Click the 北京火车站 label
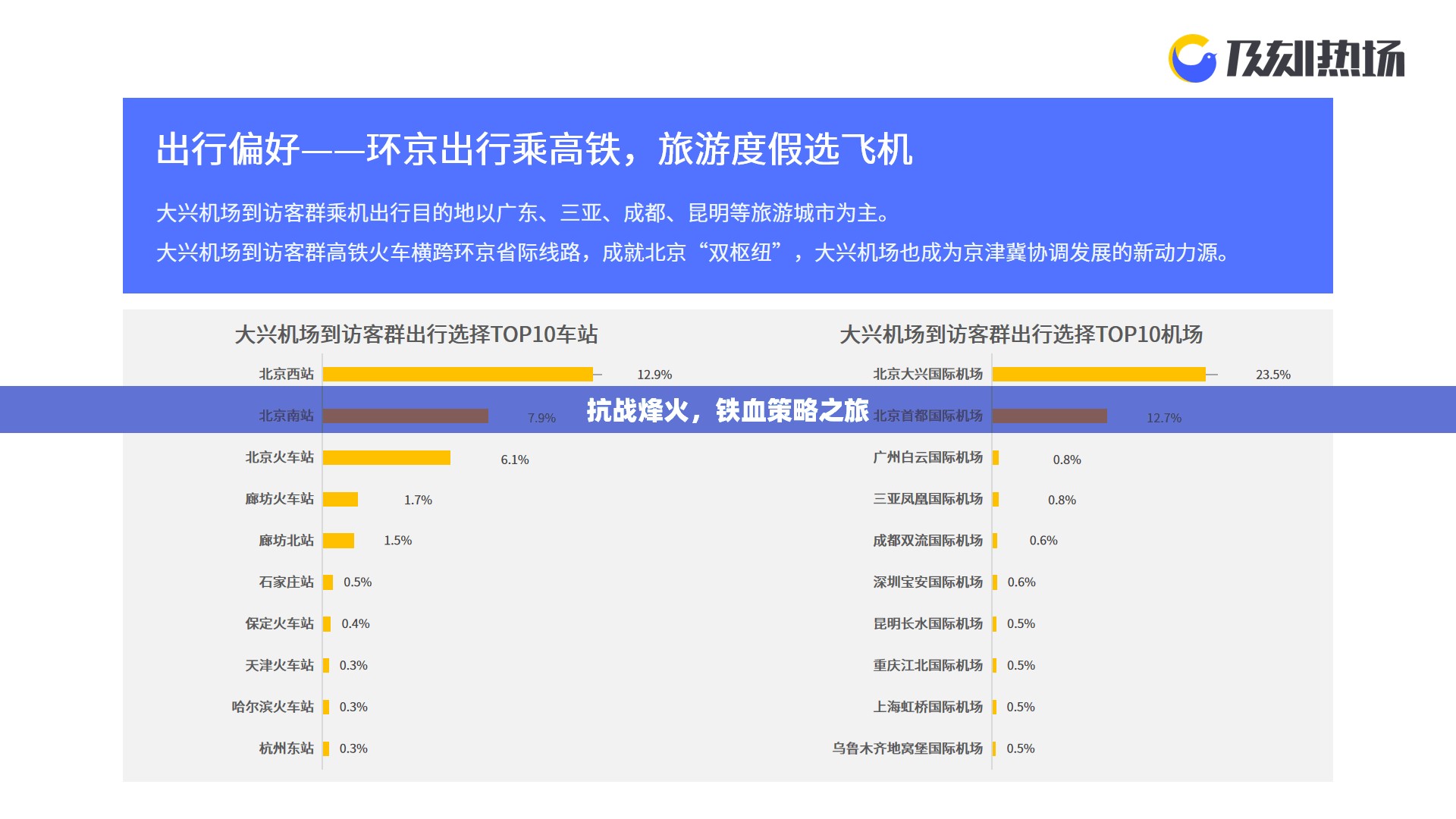The image size is (1456, 819). pyautogui.click(x=279, y=457)
